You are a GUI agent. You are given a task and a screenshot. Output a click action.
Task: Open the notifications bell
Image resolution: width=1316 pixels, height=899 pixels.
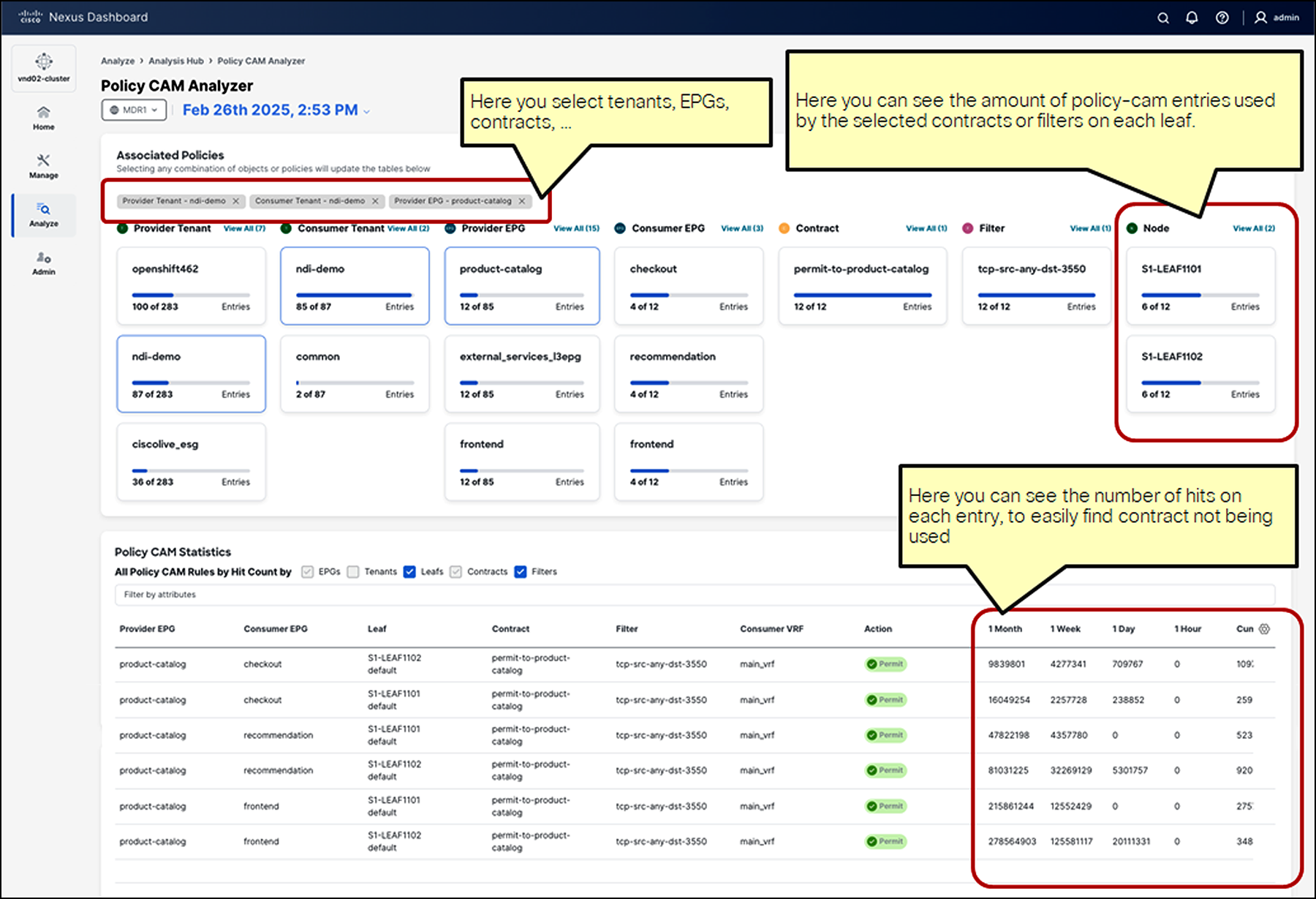(x=1192, y=18)
